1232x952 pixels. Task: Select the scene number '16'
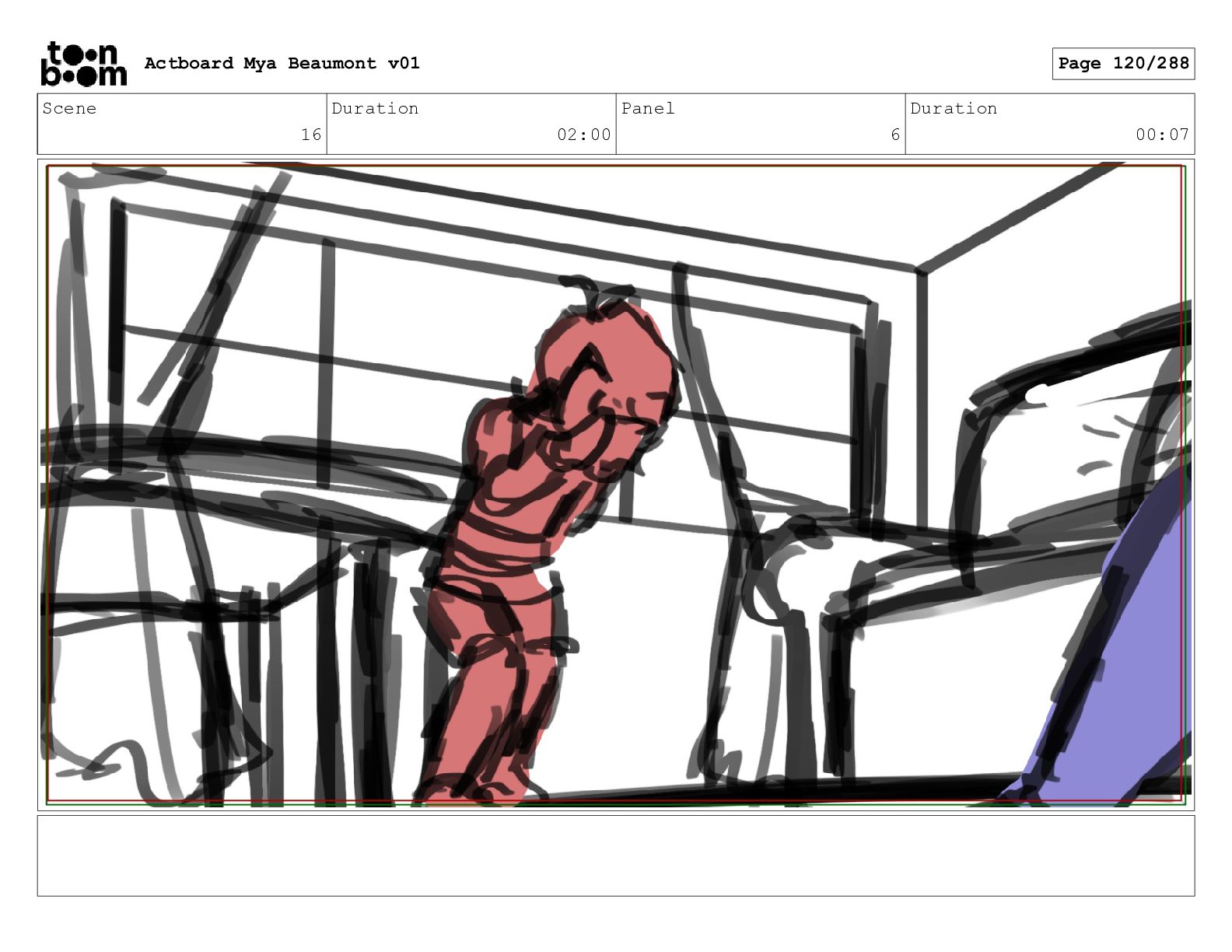coord(311,135)
